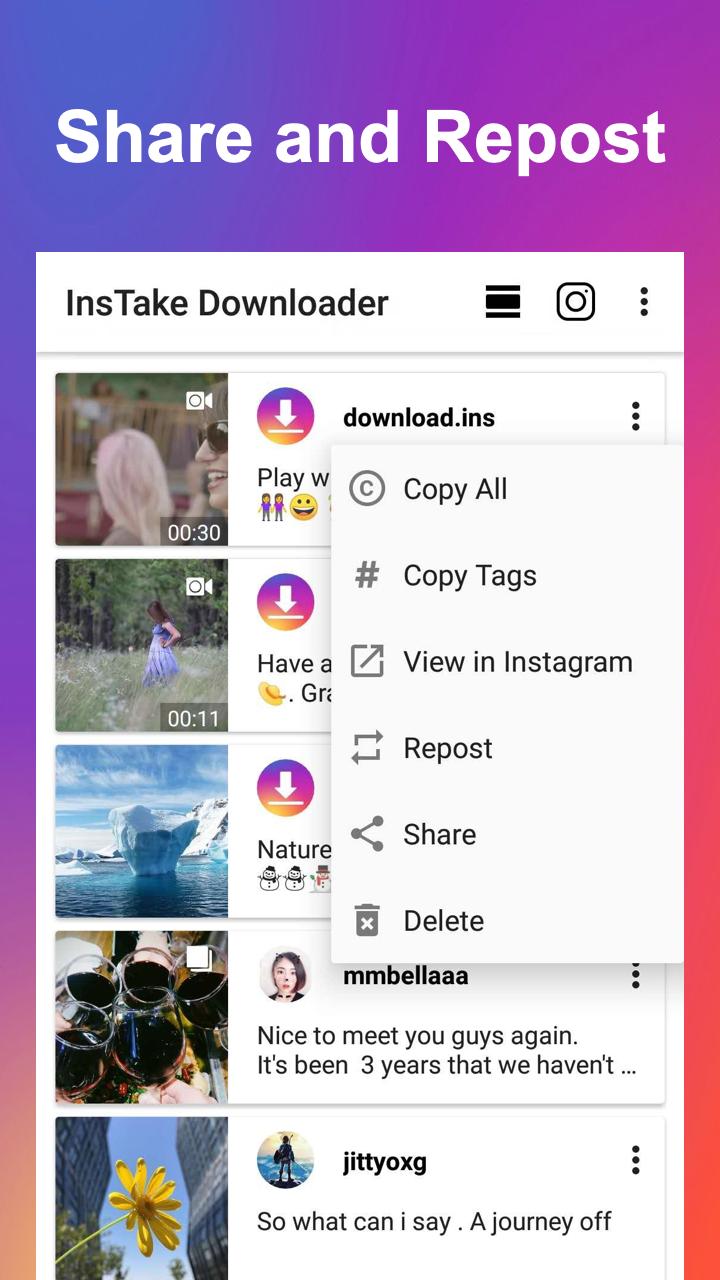720x1280 pixels.
Task: Open the iceberg photo thumbnail
Action: click(x=142, y=831)
